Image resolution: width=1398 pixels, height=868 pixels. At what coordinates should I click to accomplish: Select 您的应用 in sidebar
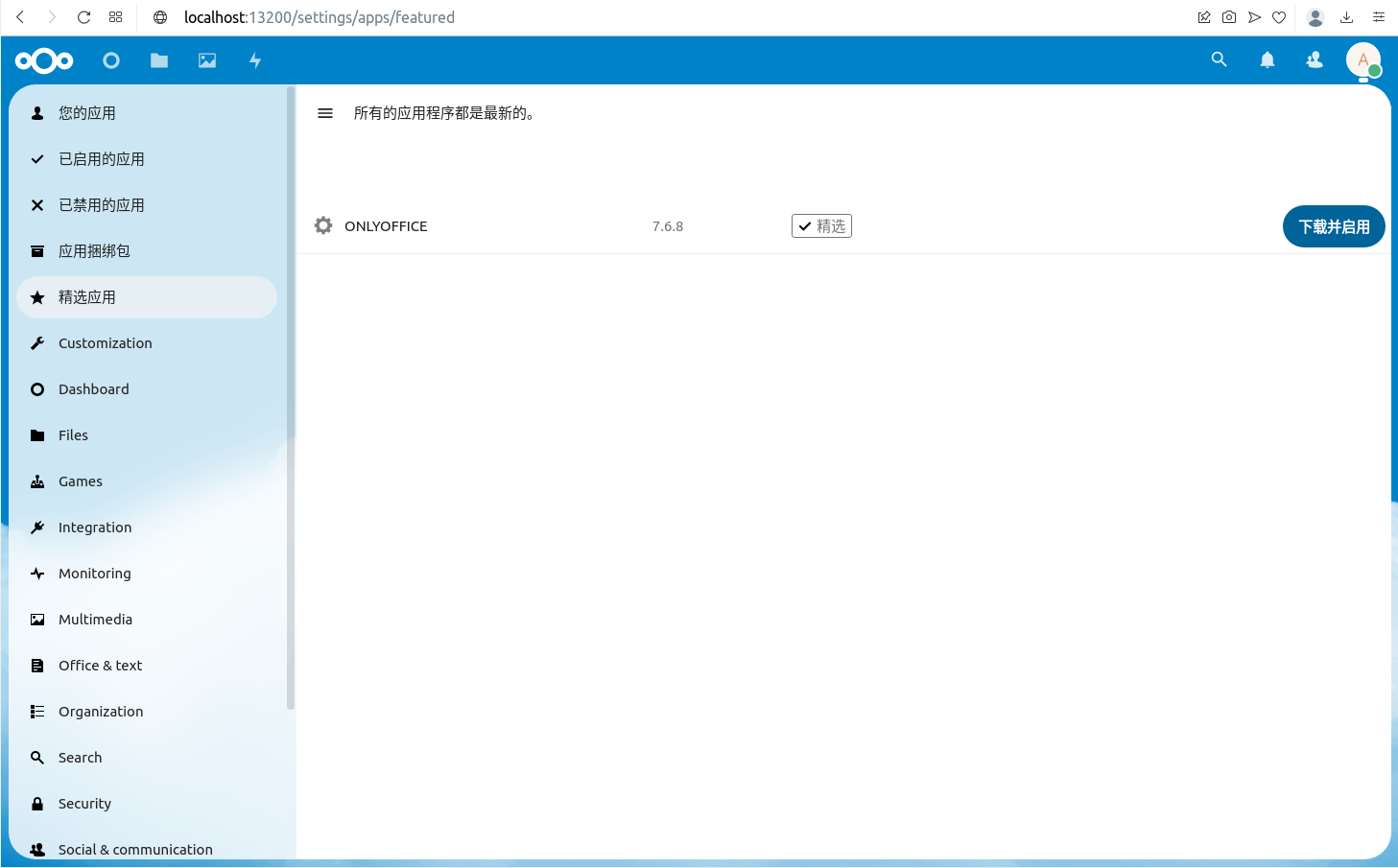[x=147, y=113]
